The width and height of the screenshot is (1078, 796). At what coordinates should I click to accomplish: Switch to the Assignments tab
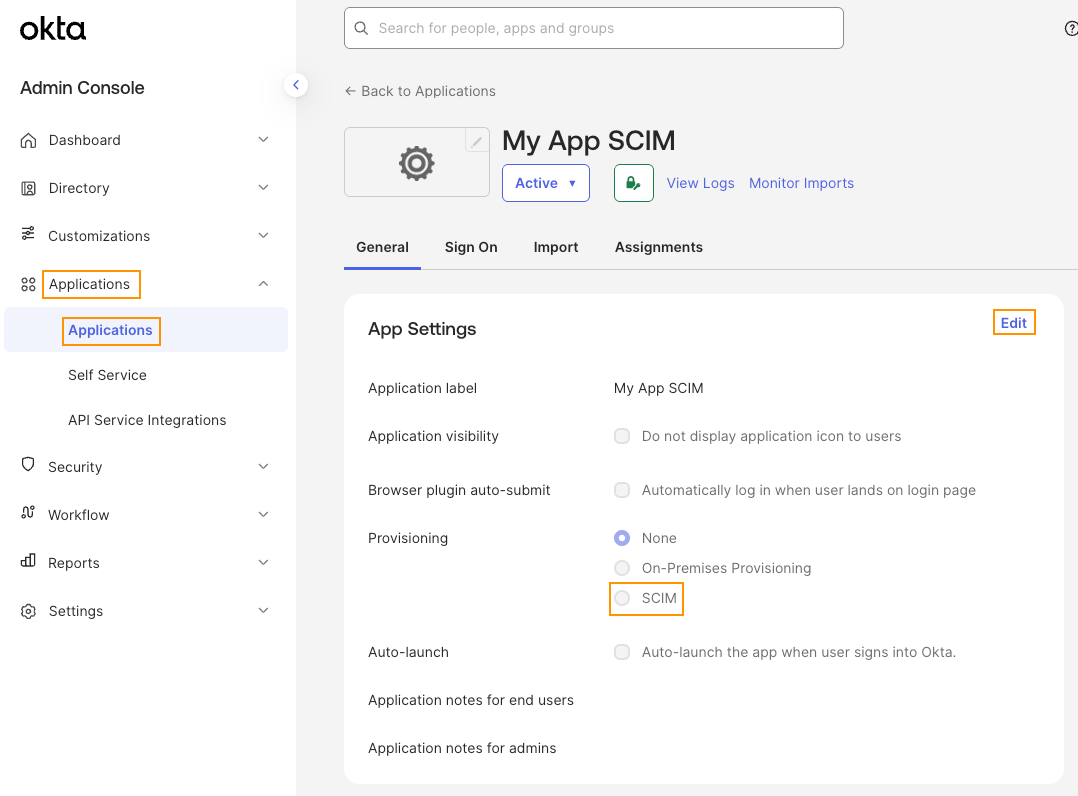(659, 247)
